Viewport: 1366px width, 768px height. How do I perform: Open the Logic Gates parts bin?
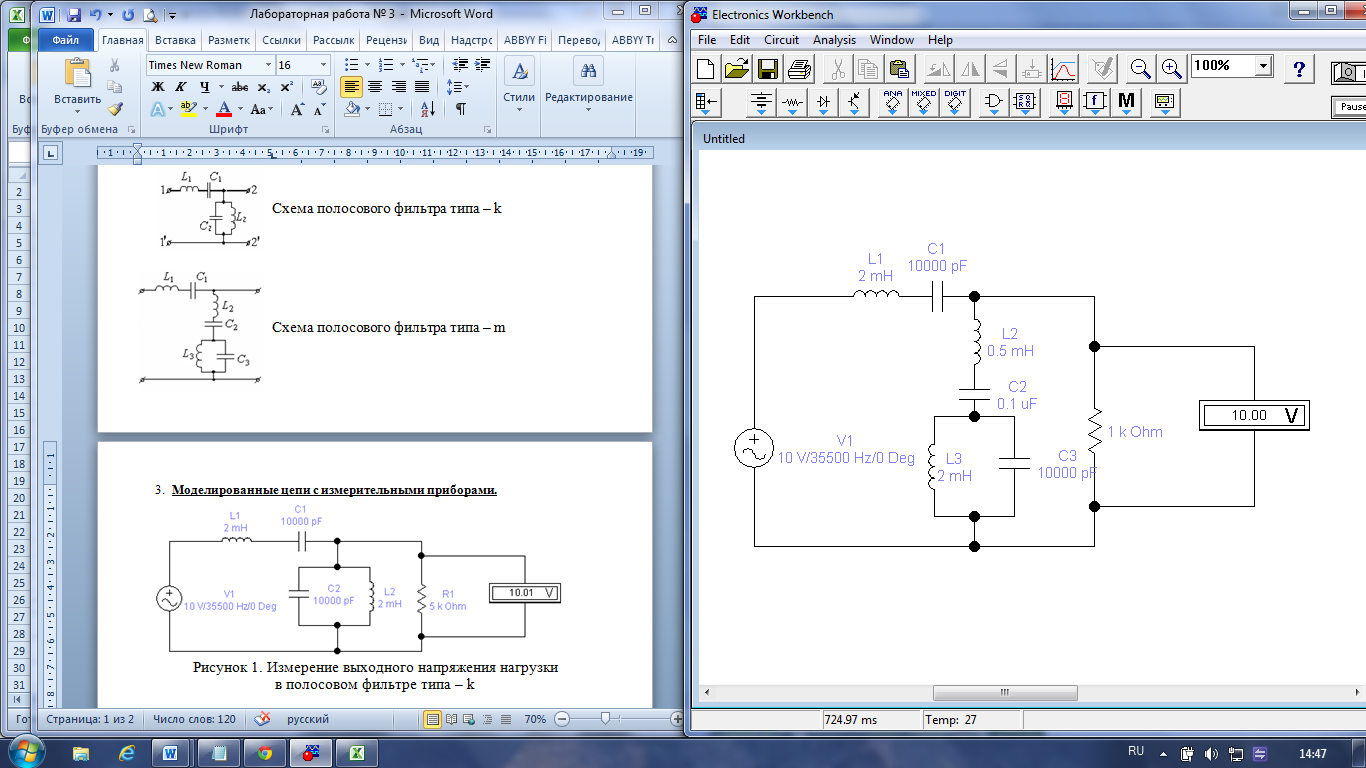pyautogui.click(x=995, y=102)
